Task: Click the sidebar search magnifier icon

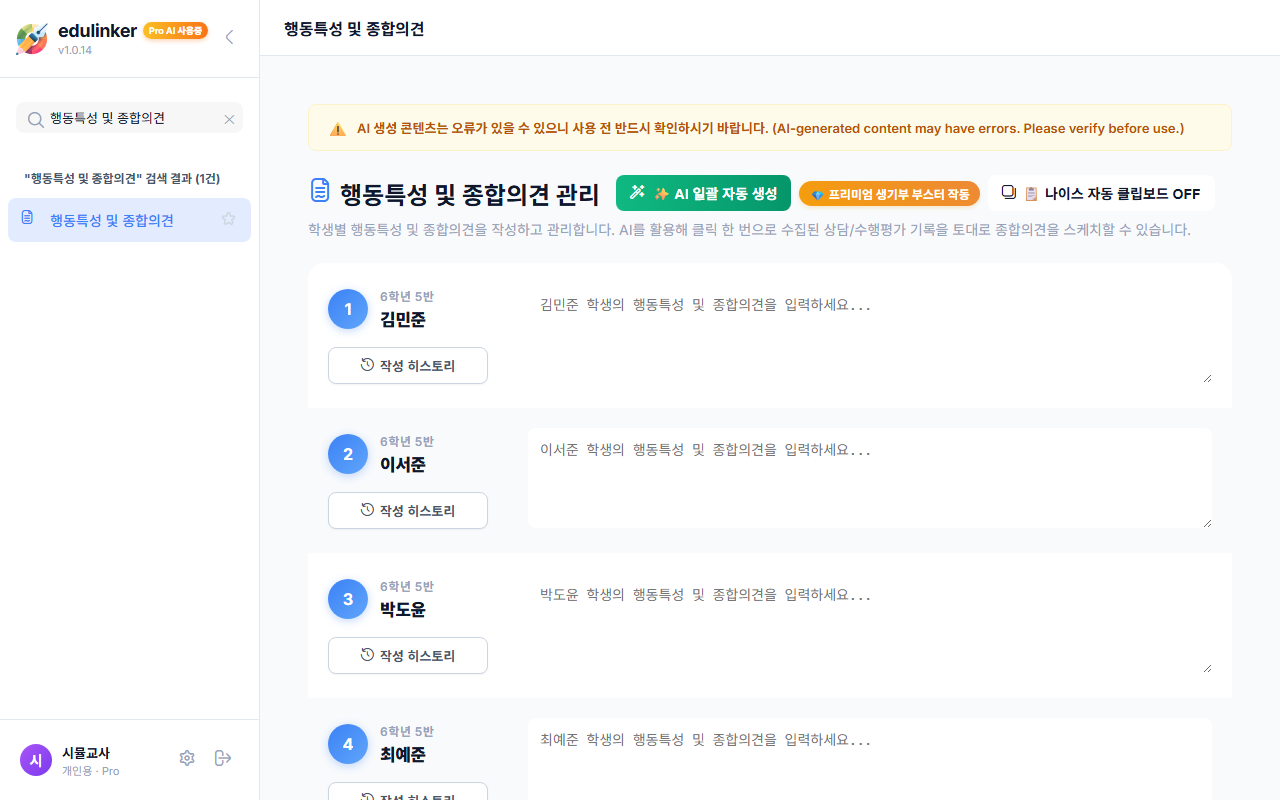Action: click(x=35, y=119)
